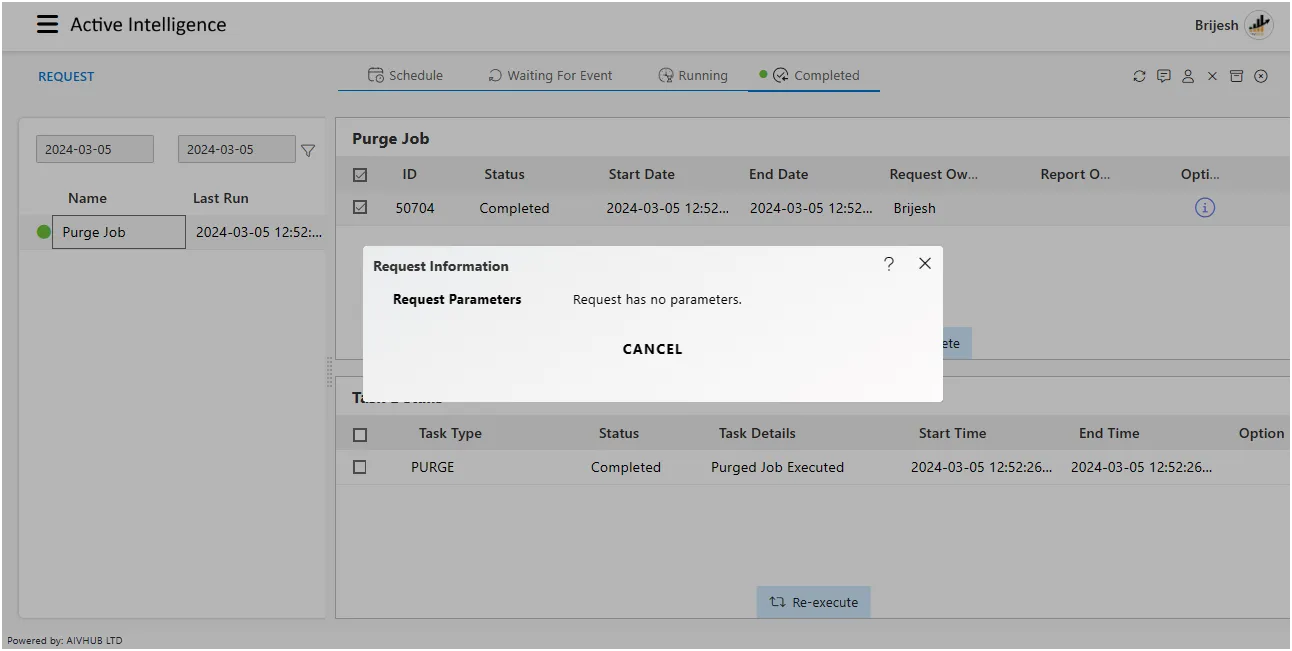Open help in the Request Information dialog
Viewport: 1292px width, 651px height.
point(889,263)
